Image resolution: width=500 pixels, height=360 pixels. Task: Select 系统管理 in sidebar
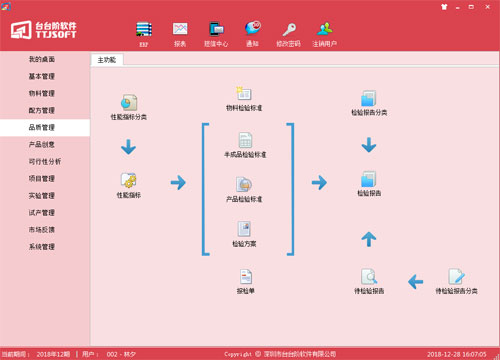(x=42, y=247)
